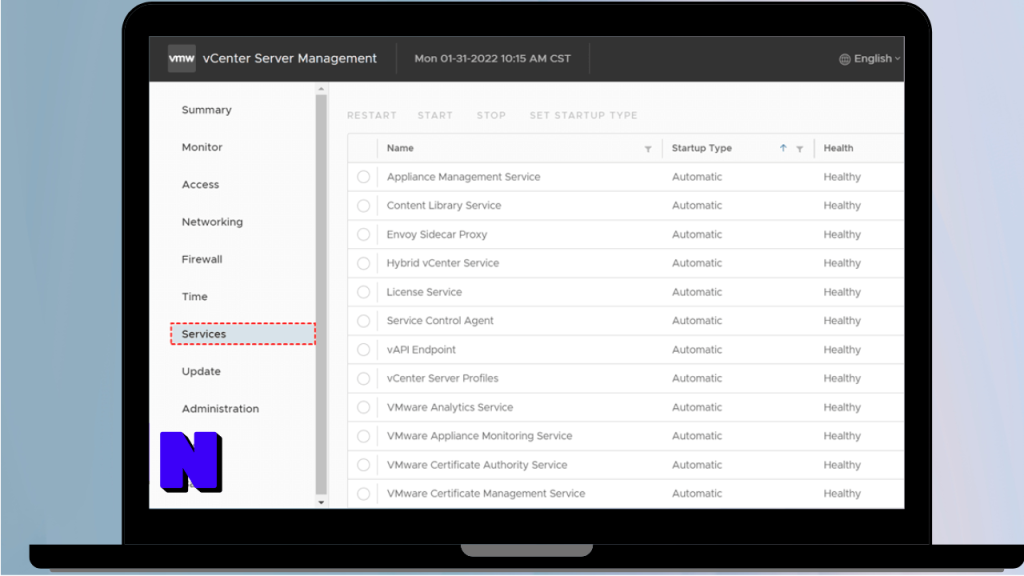Viewport: 1024px width, 576px height.
Task: Click the Health column header
Action: coord(838,148)
